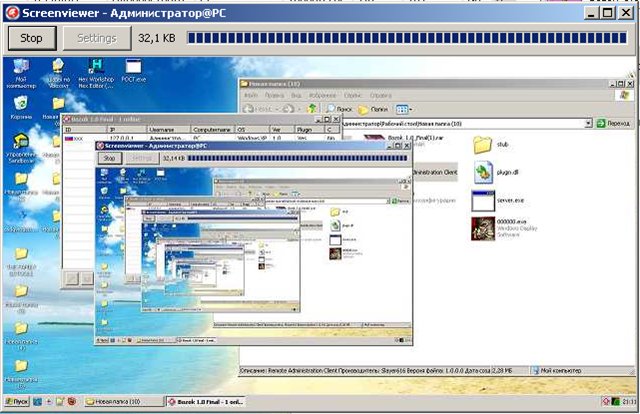Click the Переход go button
The height and width of the screenshot is (414, 640).
pos(613,123)
